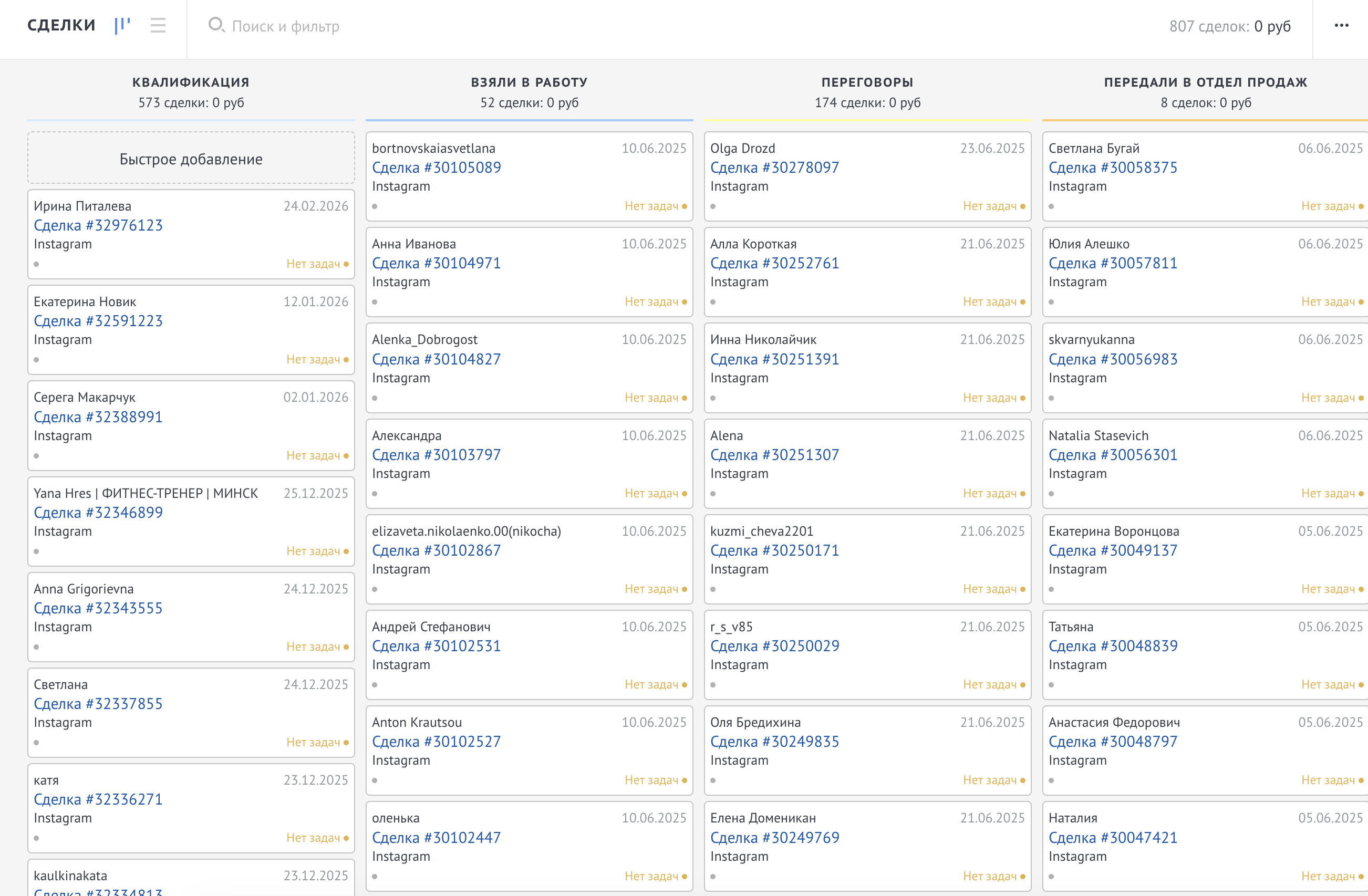Open deal Сделка #30102447
The height and width of the screenshot is (896, 1368).
[x=436, y=837]
